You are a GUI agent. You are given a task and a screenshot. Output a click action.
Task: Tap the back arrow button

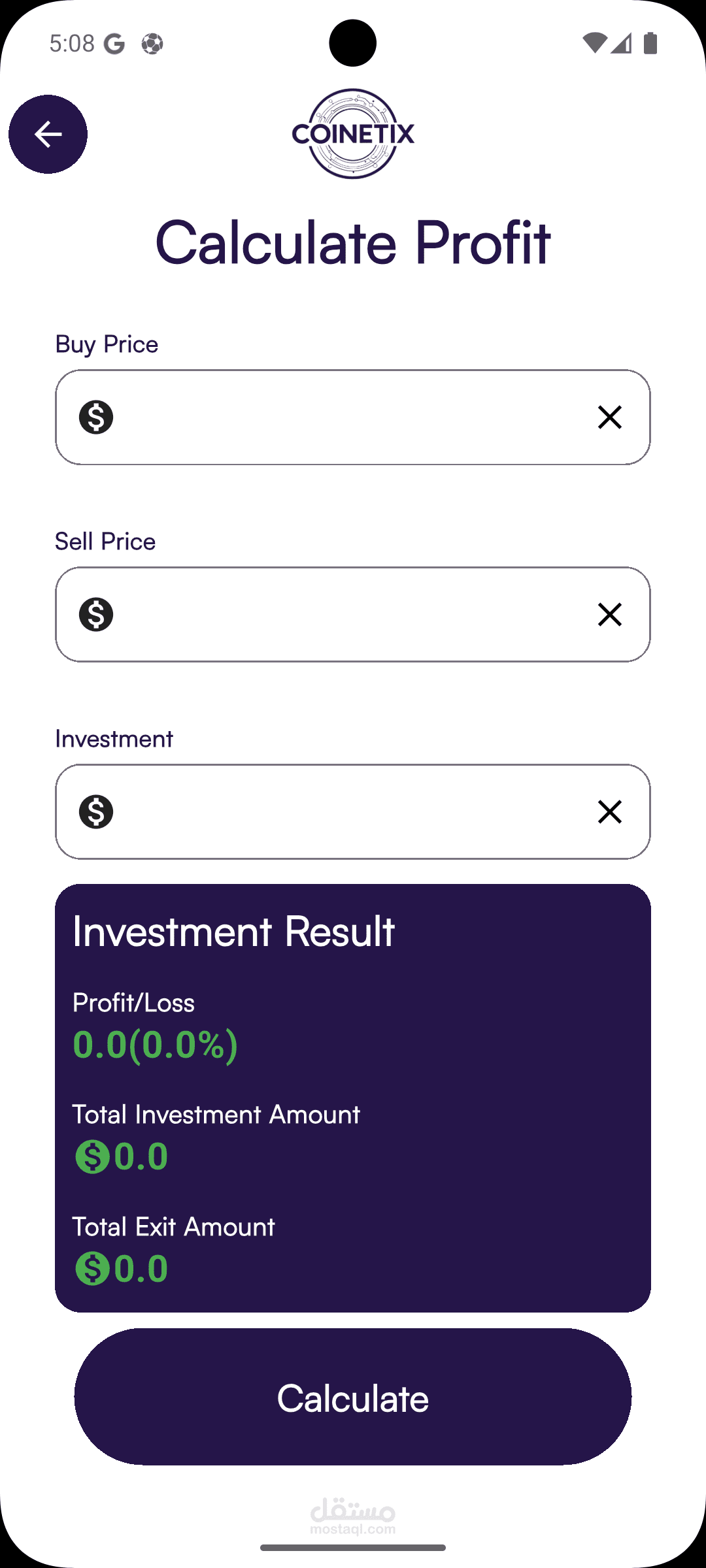pos(48,134)
